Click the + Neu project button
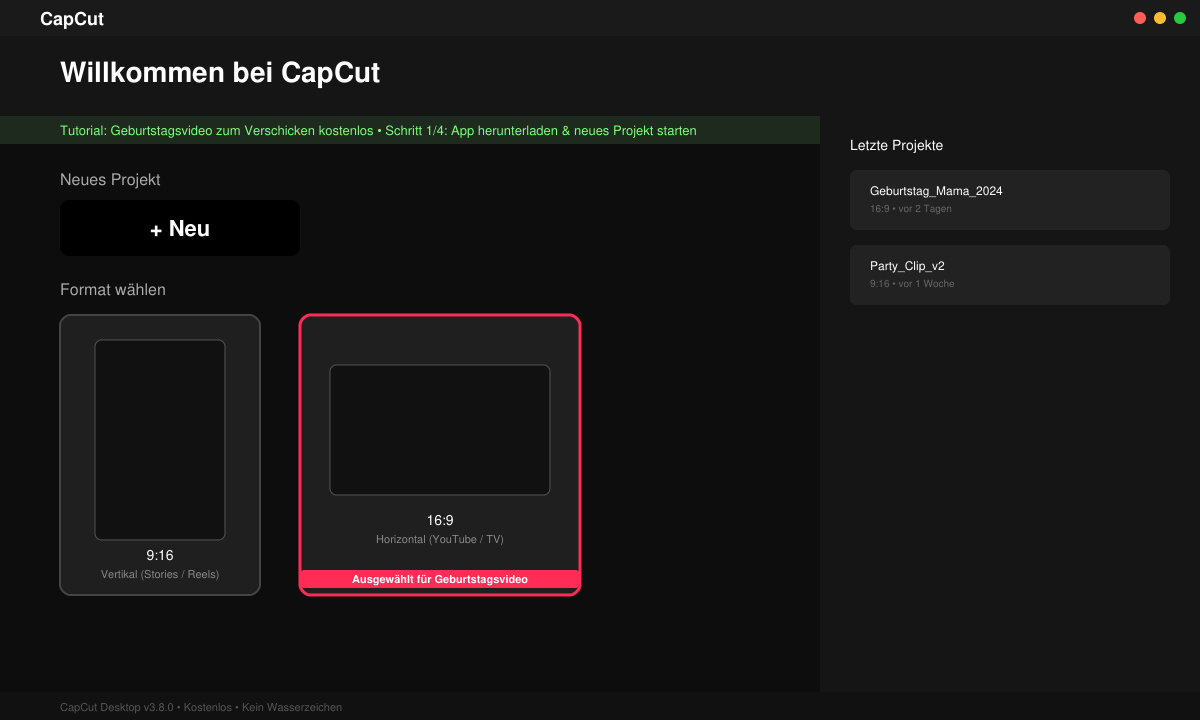1200x720 pixels. (x=180, y=228)
